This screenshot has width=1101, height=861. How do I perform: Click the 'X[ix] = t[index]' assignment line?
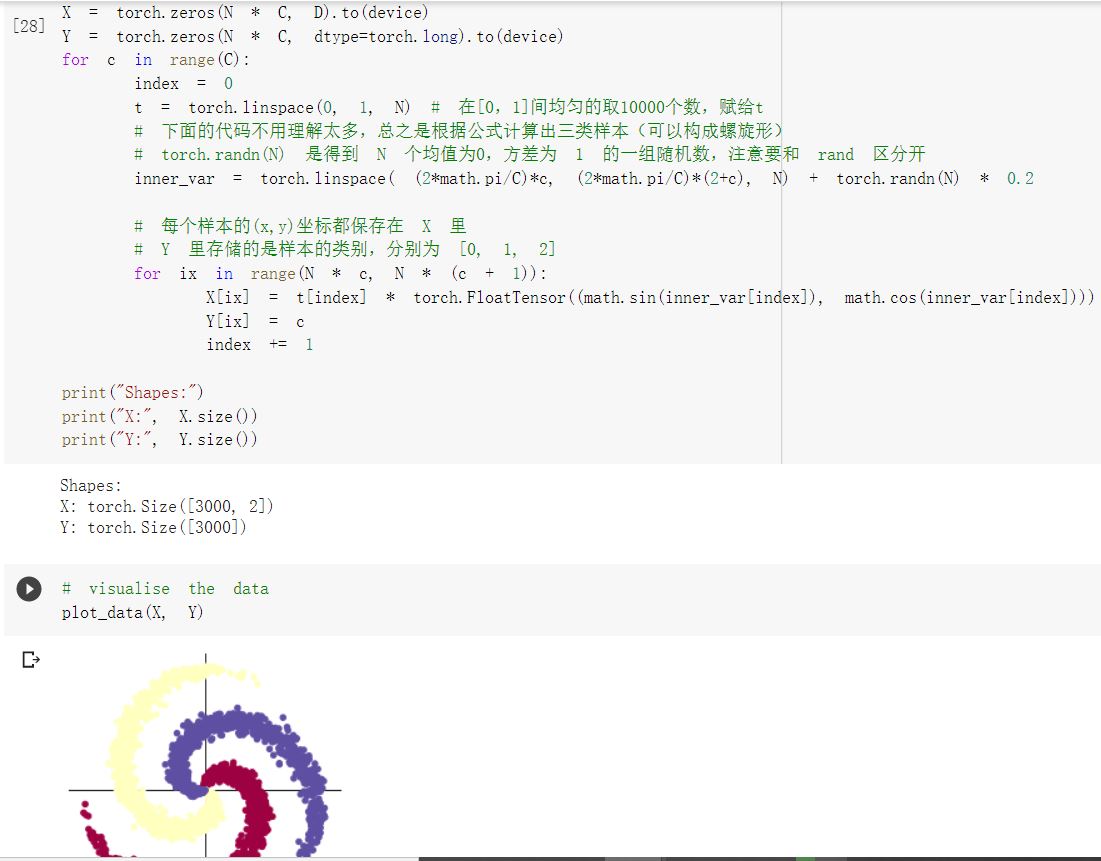tap(650, 297)
